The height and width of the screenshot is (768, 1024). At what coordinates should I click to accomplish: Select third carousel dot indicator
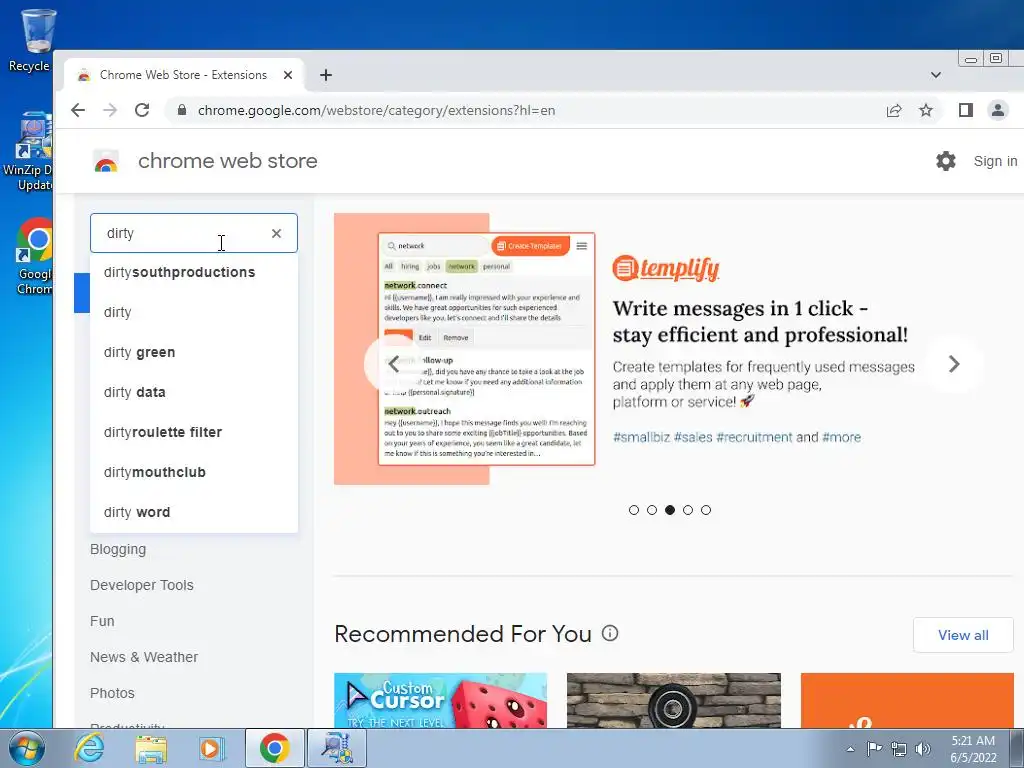[x=670, y=510]
